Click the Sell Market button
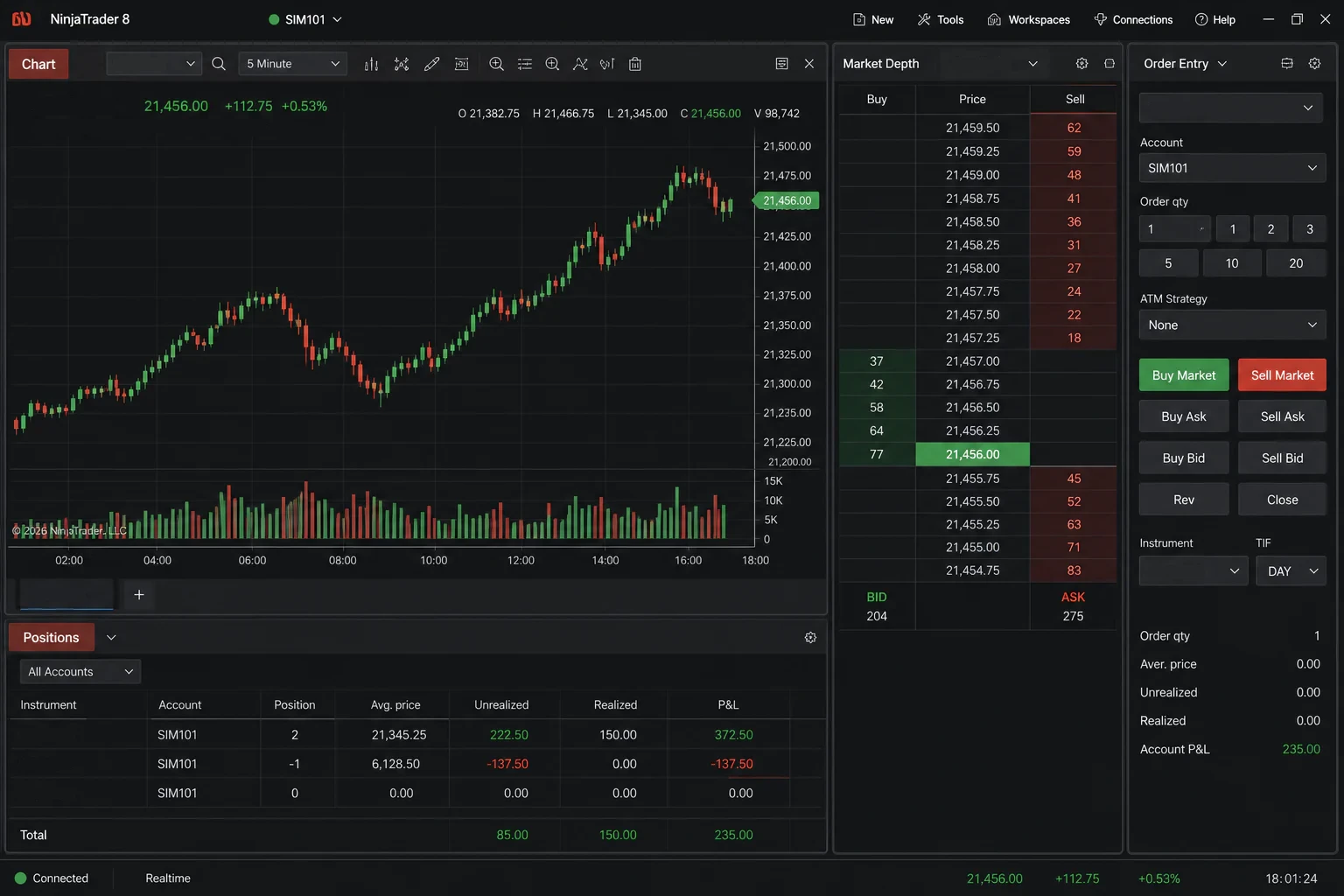Image resolution: width=1344 pixels, height=896 pixels. pos(1282,375)
